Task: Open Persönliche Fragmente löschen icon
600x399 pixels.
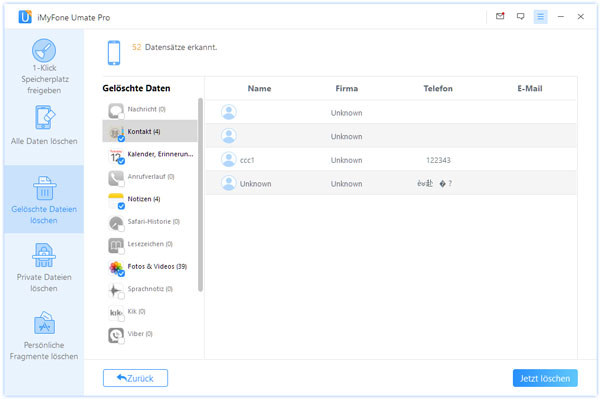Action: pyautogui.click(x=44, y=322)
